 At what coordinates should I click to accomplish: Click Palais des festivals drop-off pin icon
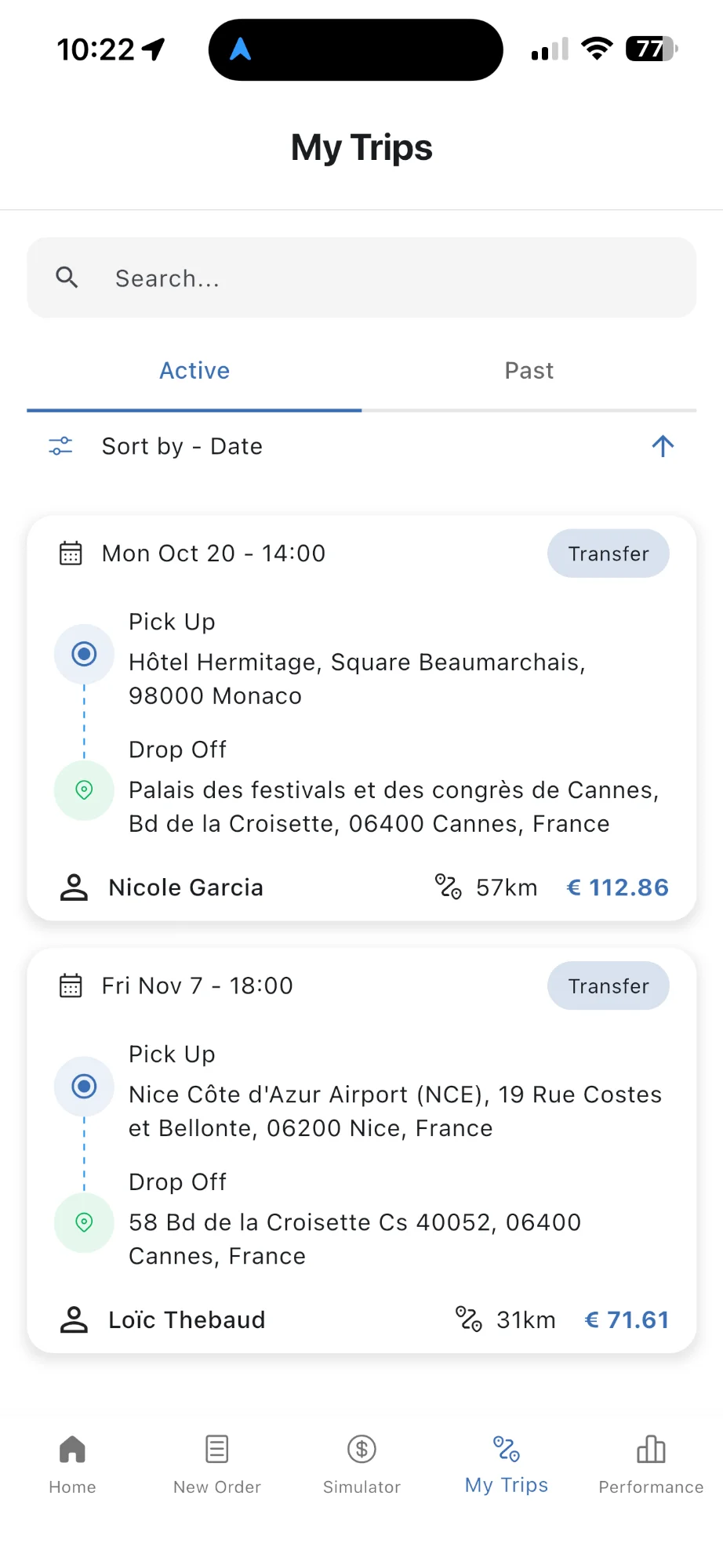click(84, 790)
